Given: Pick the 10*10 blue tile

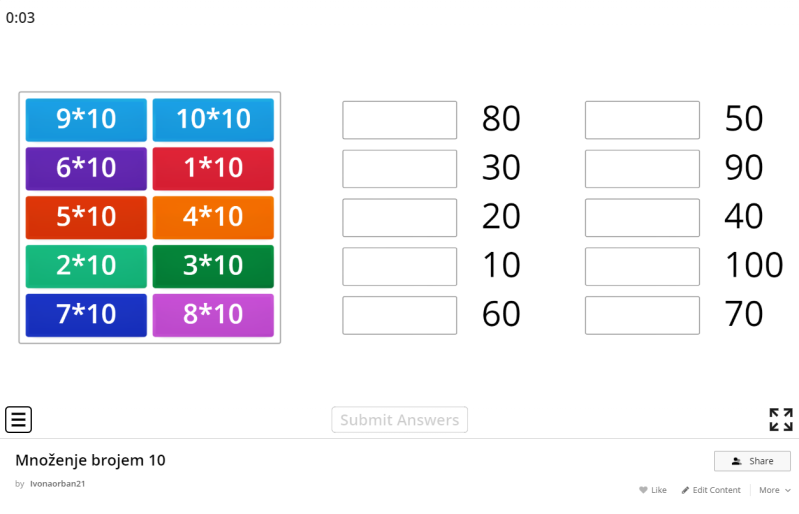Looking at the screenshot, I should tap(213, 119).
